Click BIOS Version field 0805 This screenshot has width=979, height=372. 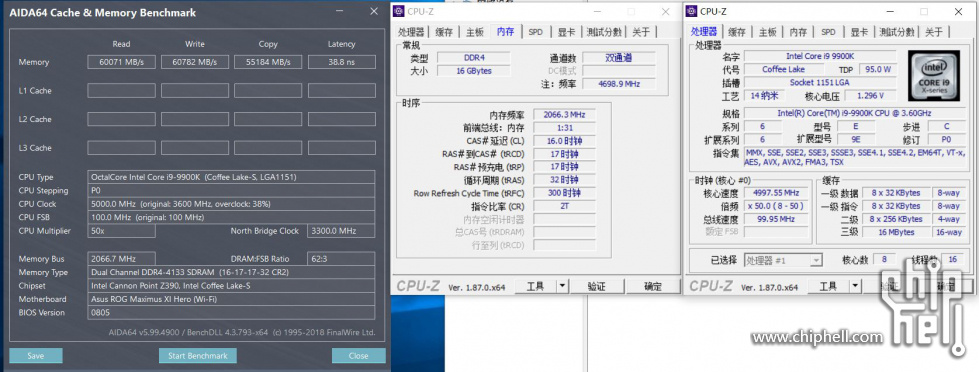pyautogui.click(x=231, y=313)
